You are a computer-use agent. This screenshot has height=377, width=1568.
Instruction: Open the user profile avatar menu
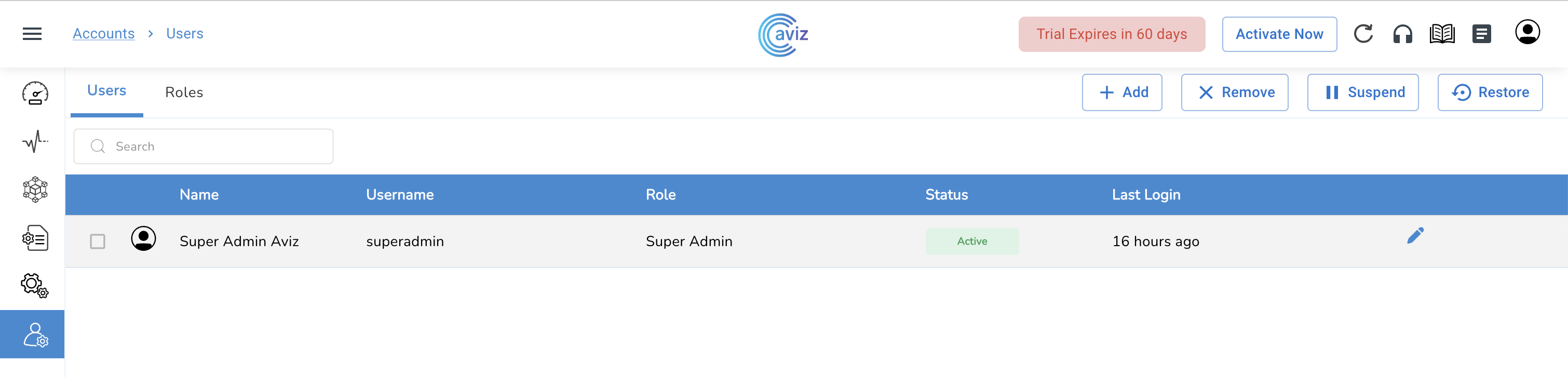coord(1527,32)
